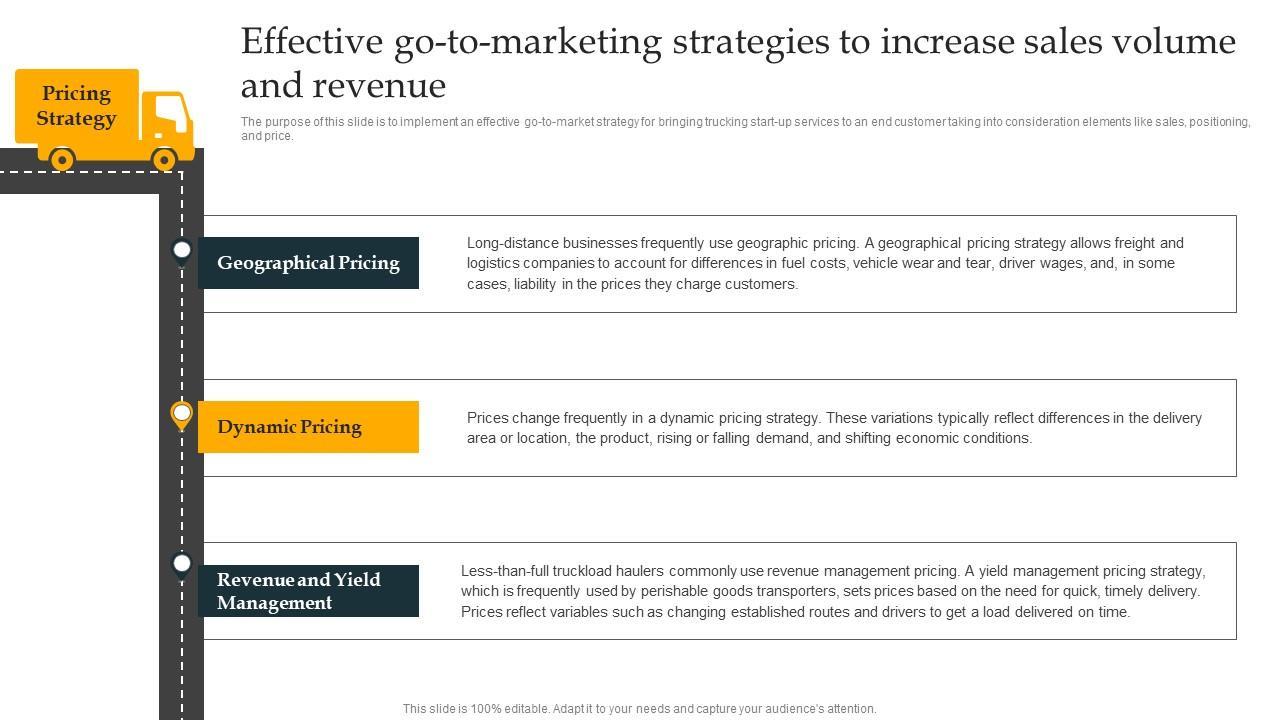This screenshot has height=720, width=1280.
Task: Click the slide purpose subtitle text
Action: [745, 128]
